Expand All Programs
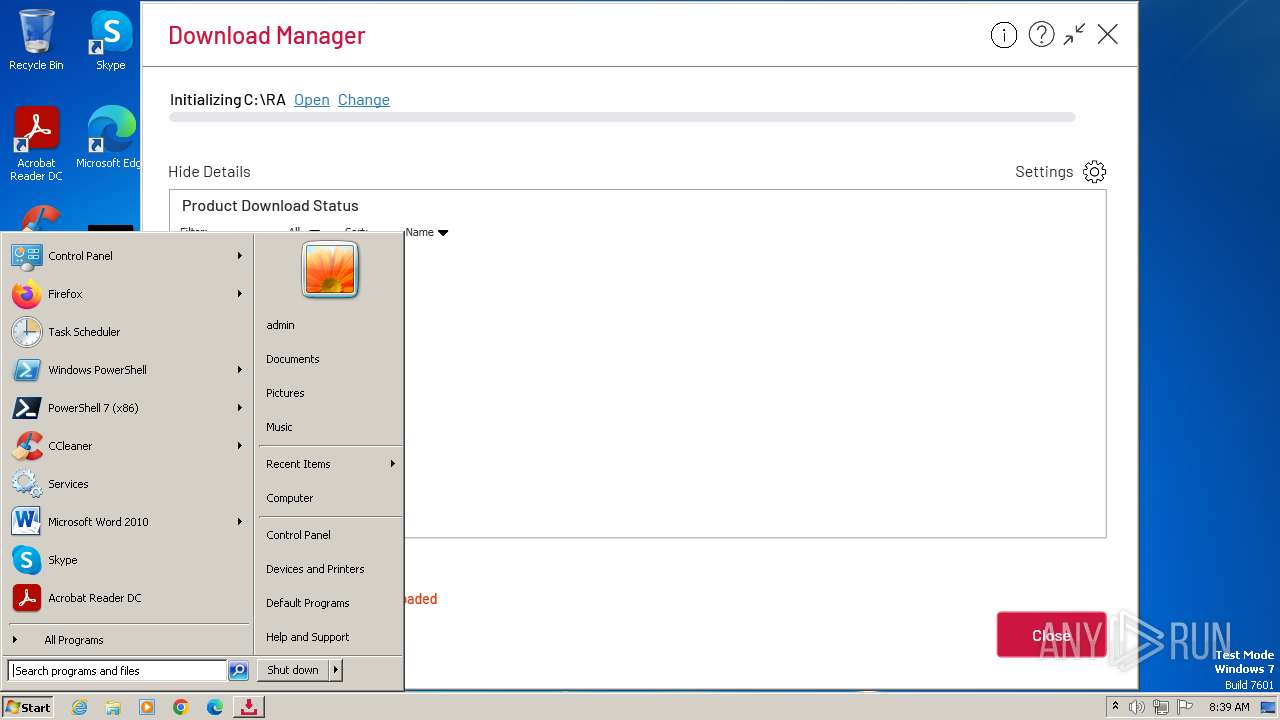This screenshot has width=1280, height=720. click(127, 640)
